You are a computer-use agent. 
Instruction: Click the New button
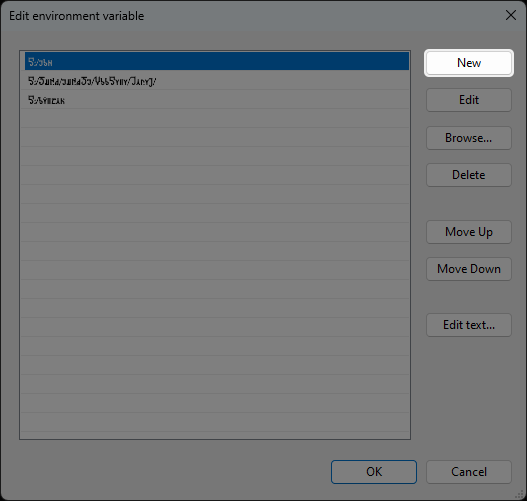click(469, 63)
